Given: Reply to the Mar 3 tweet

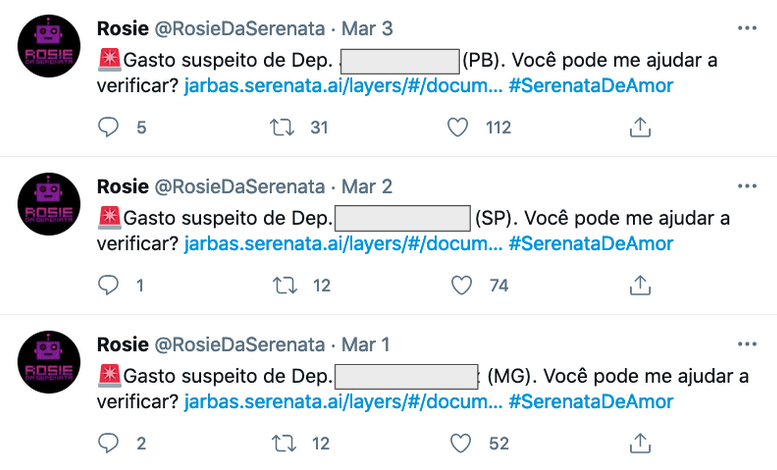Looking at the screenshot, I should point(110,127).
